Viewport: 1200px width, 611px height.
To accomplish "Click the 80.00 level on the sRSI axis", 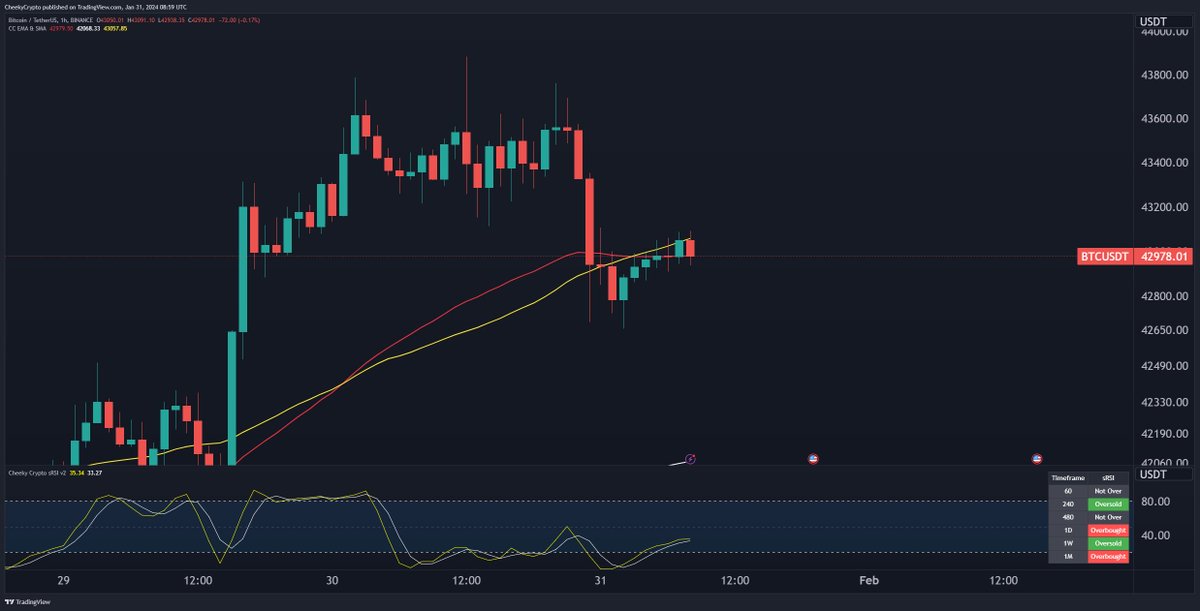I will pos(1156,501).
